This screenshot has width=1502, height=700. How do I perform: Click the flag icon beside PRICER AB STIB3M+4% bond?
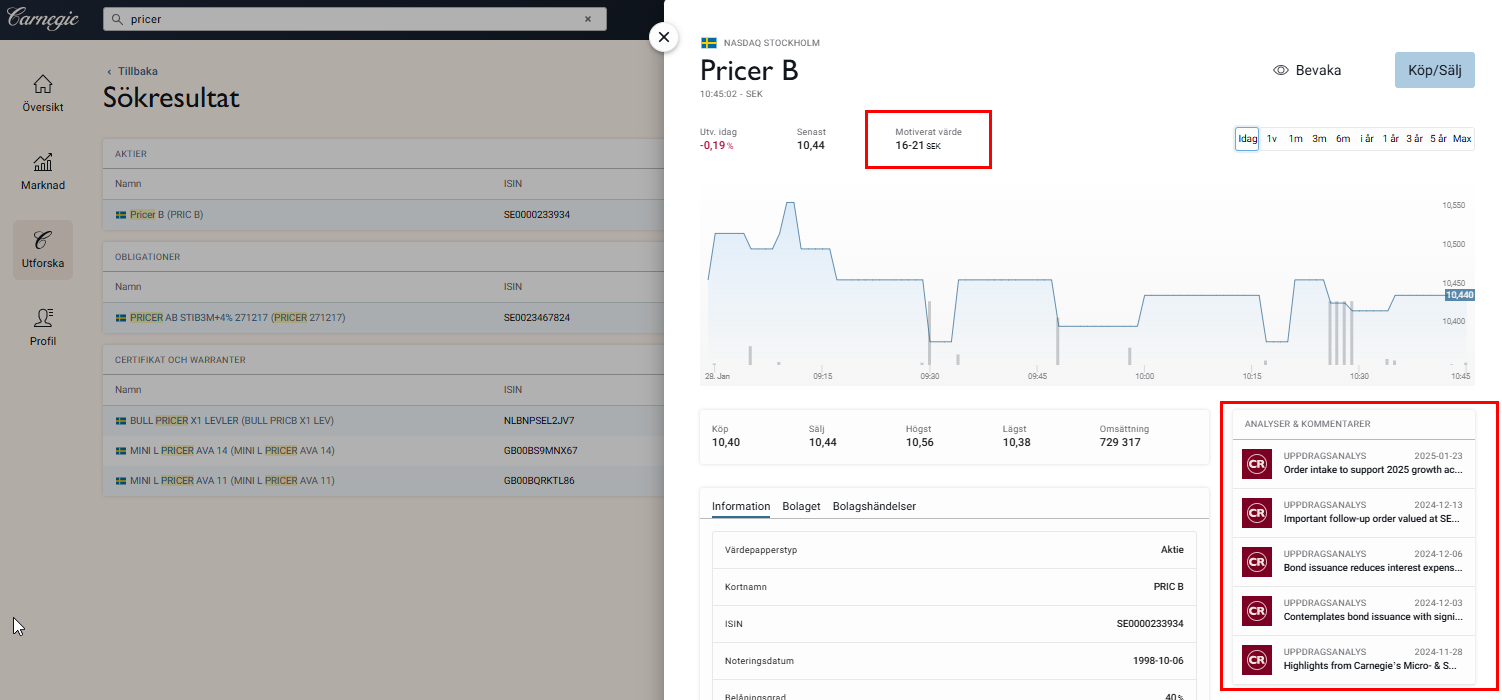tap(121, 317)
